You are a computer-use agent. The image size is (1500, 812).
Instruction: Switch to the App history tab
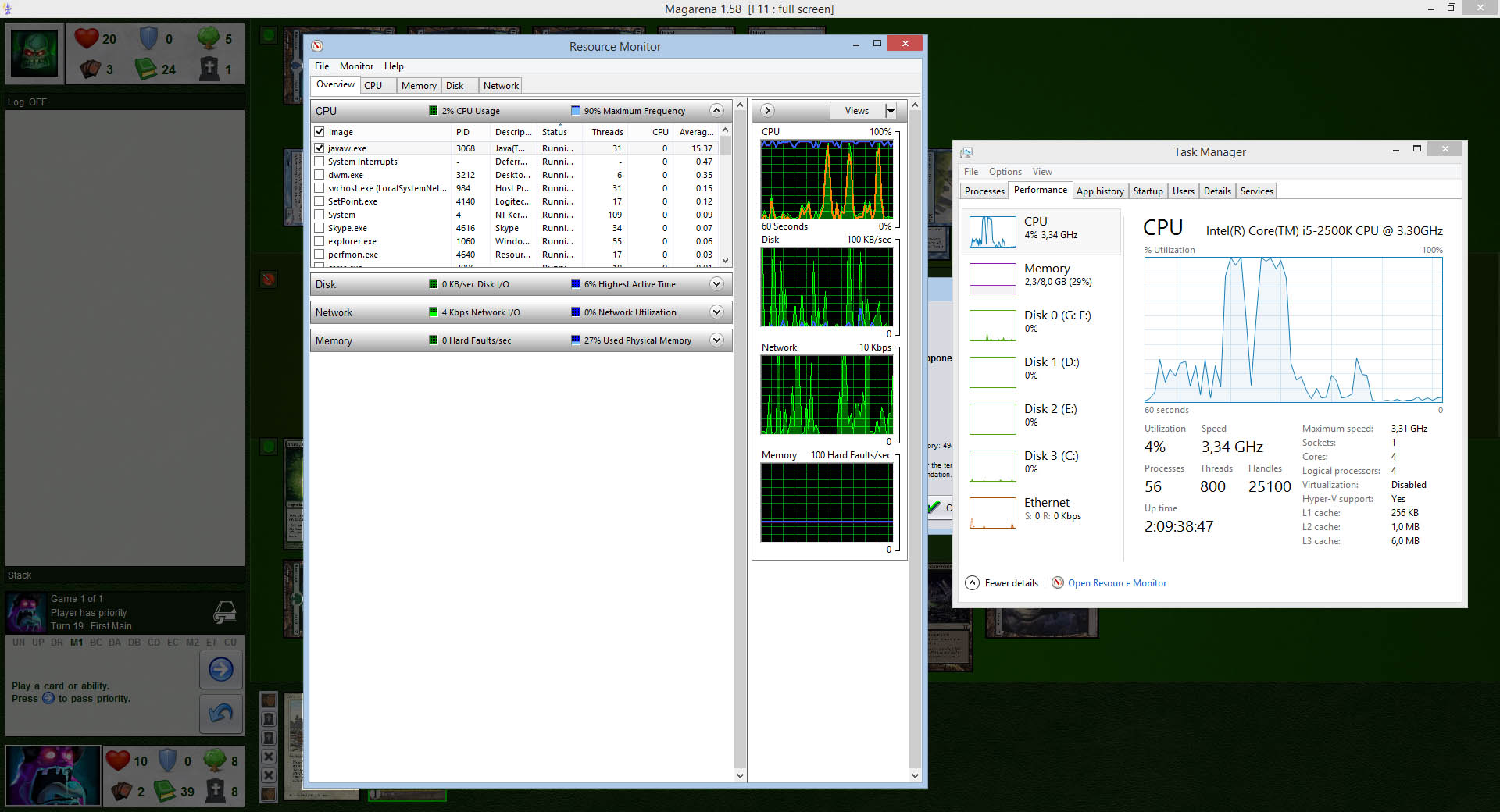tap(1099, 191)
